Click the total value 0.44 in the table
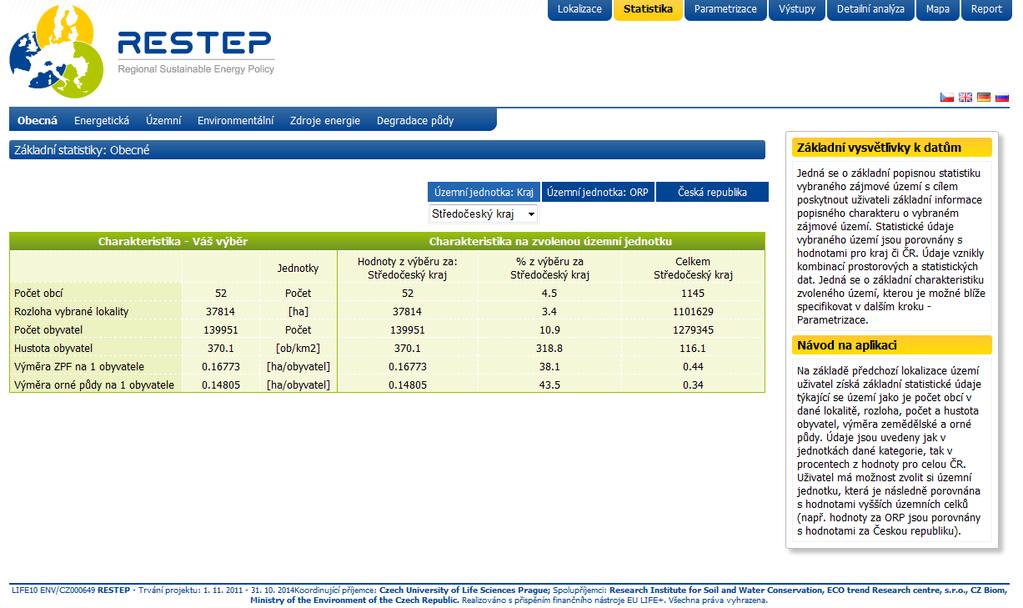Image resolution: width=1023 pixels, height=608 pixels. pyautogui.click(x=693, y=367)
